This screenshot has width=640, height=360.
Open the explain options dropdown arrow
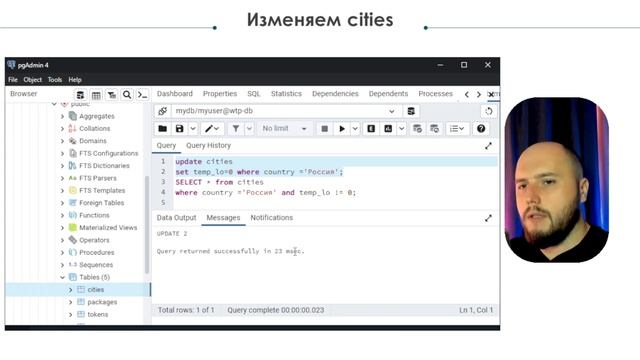coord(402,129)
